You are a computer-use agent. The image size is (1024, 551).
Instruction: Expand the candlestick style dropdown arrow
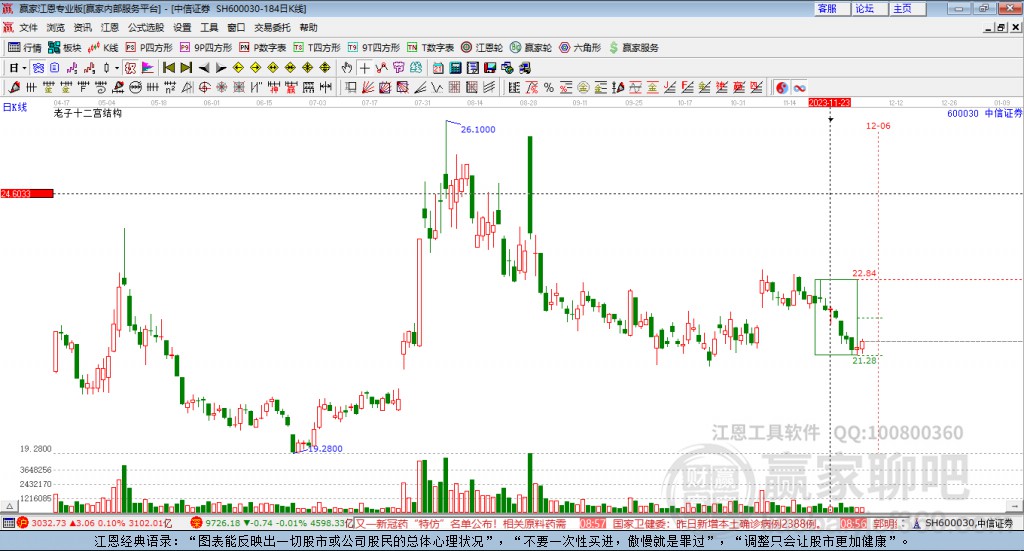click(x=117, y=68)
